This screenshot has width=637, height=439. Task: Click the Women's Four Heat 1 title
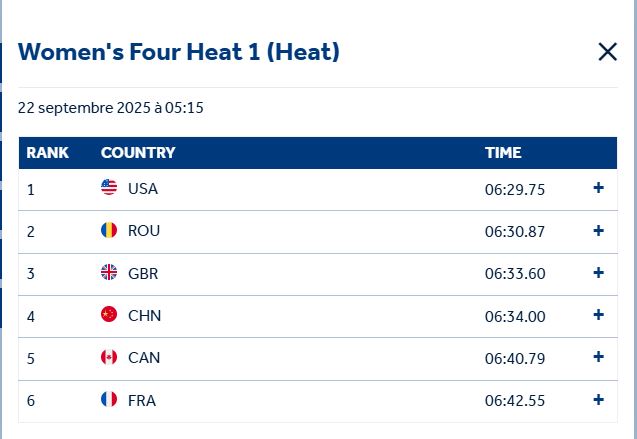tap(179, 52)
